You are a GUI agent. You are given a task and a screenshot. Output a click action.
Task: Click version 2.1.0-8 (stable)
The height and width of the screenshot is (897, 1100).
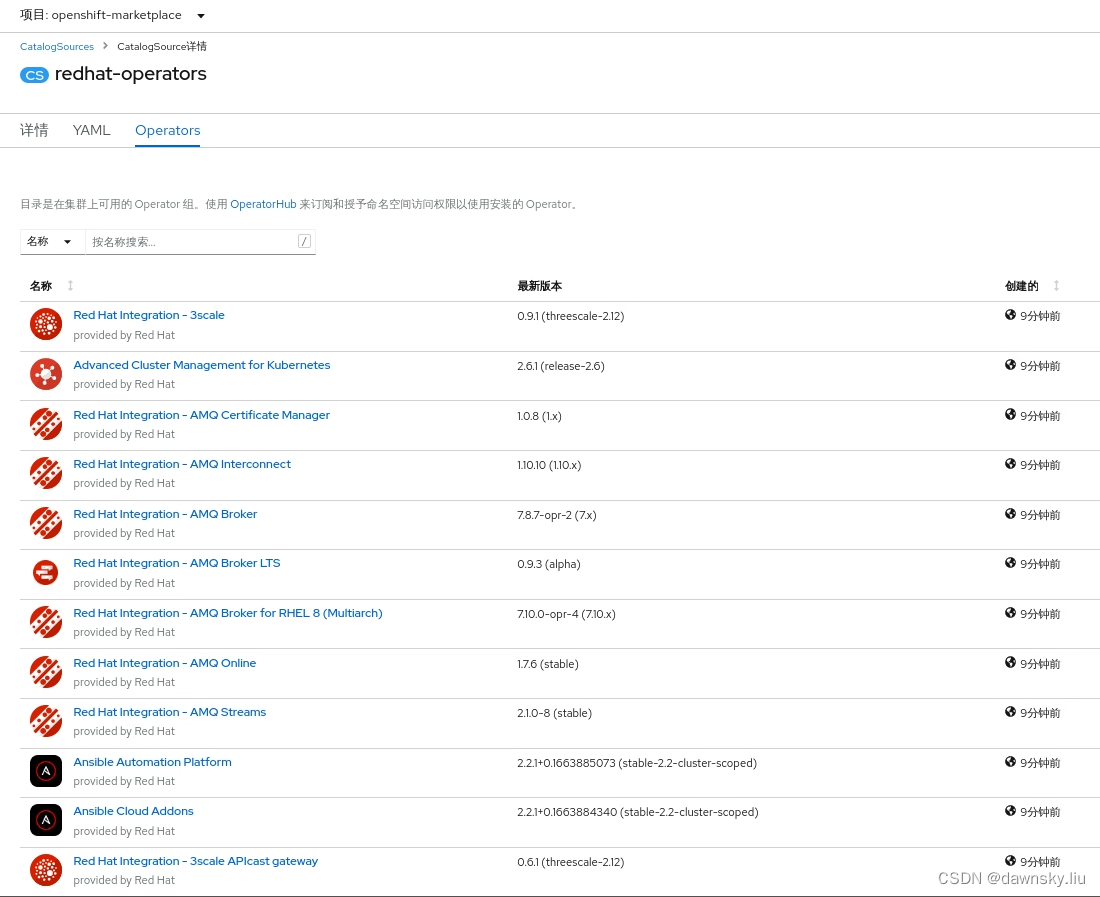554,713
